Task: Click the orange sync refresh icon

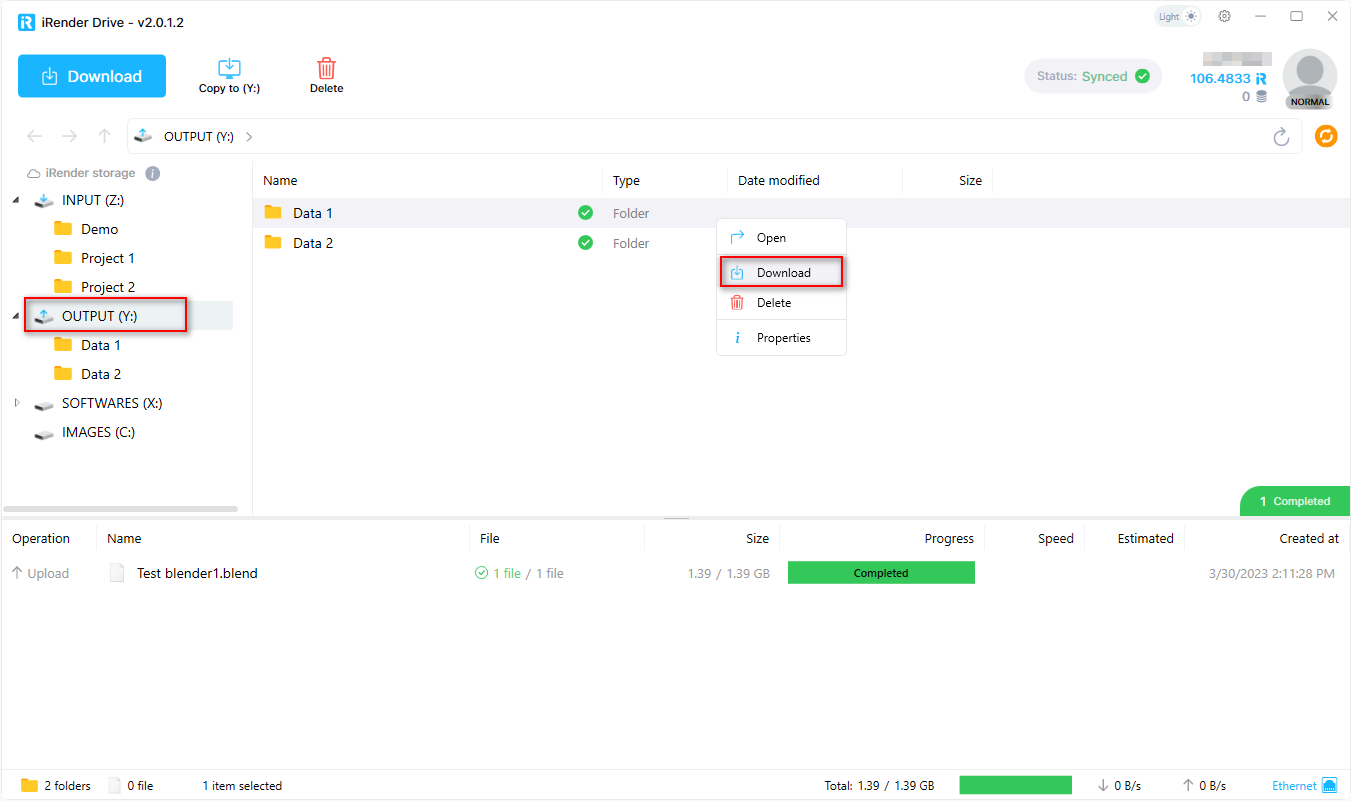Action: [1326, 136]
